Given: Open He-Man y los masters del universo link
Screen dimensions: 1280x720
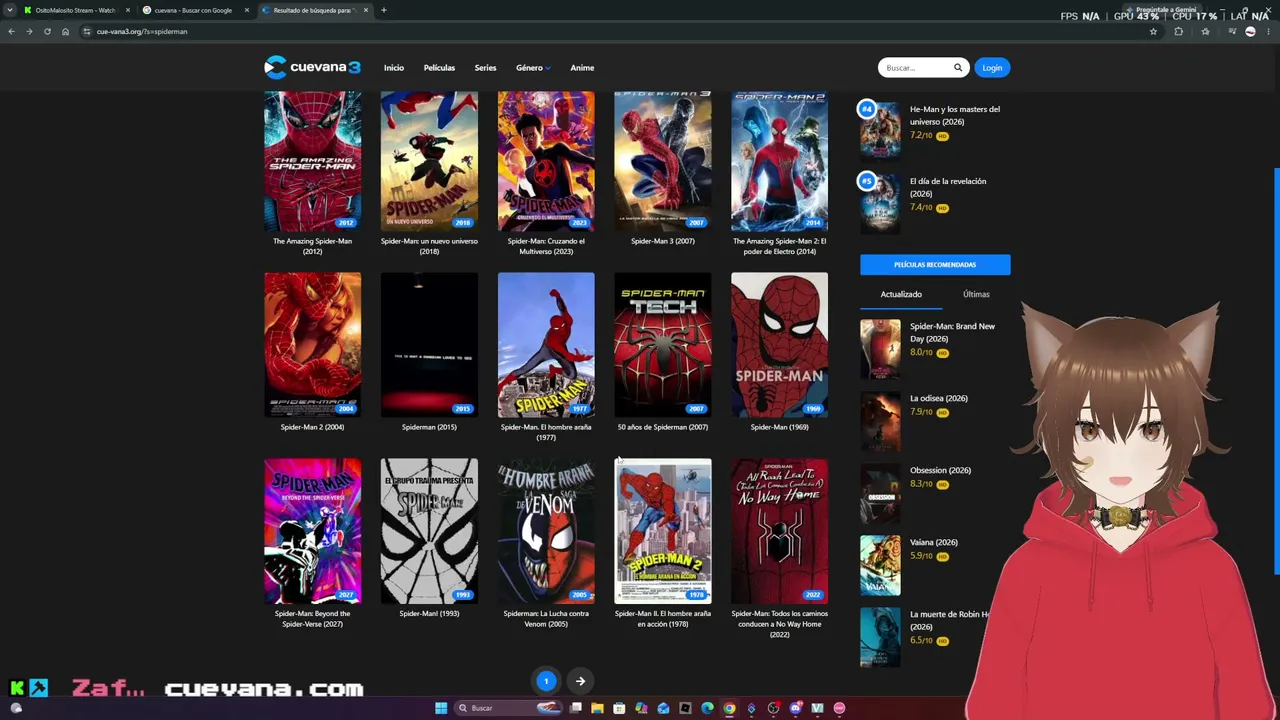Looking at the screenshot, I should coord(954,115).
